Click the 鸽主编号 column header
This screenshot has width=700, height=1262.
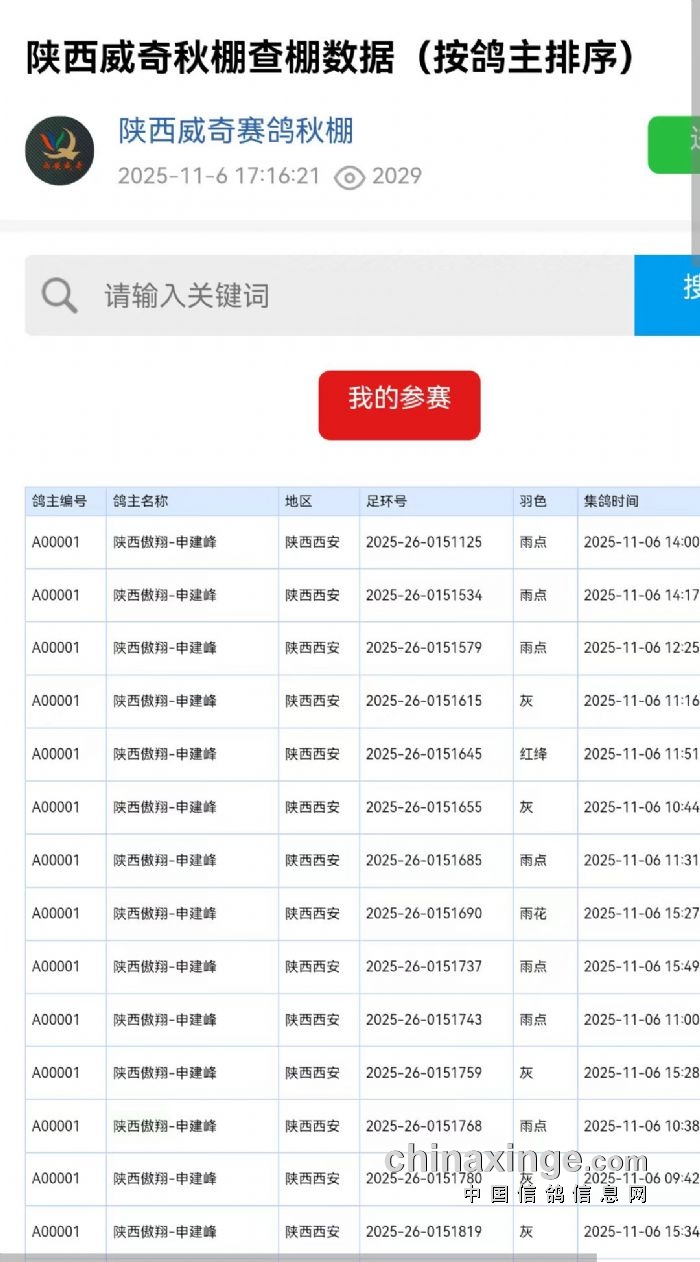[60, 501]
